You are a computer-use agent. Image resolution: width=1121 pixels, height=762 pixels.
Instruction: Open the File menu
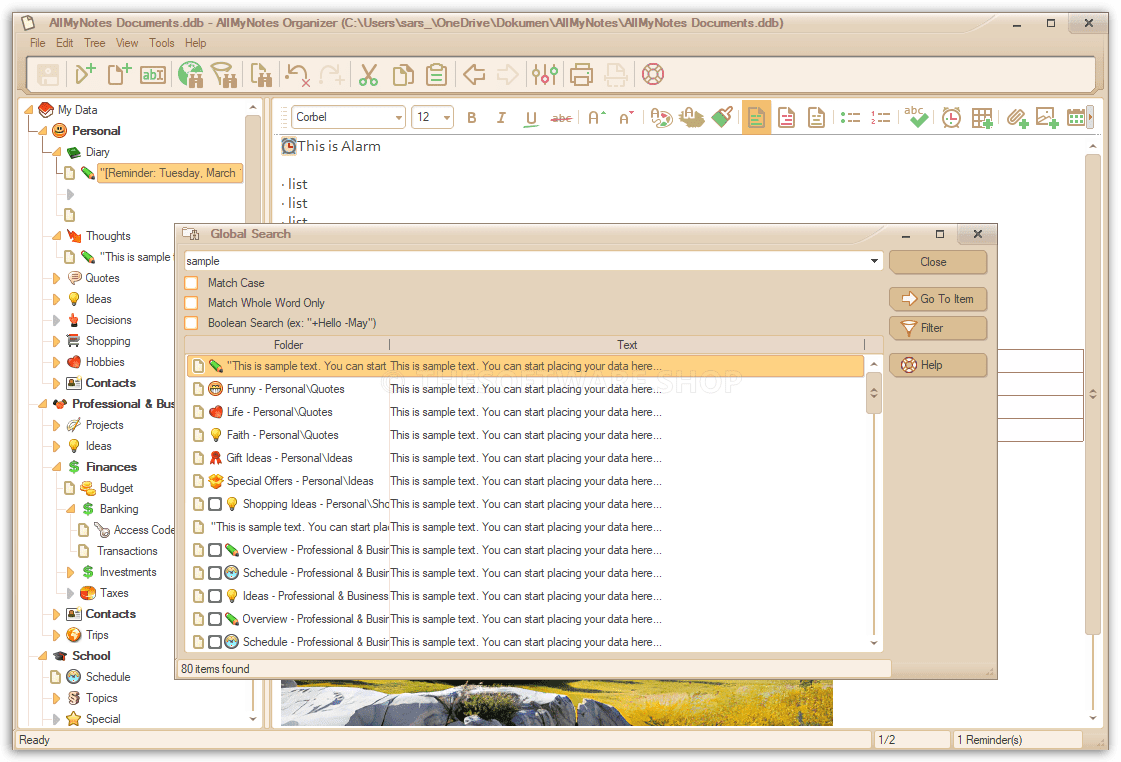tap(38, 43)
